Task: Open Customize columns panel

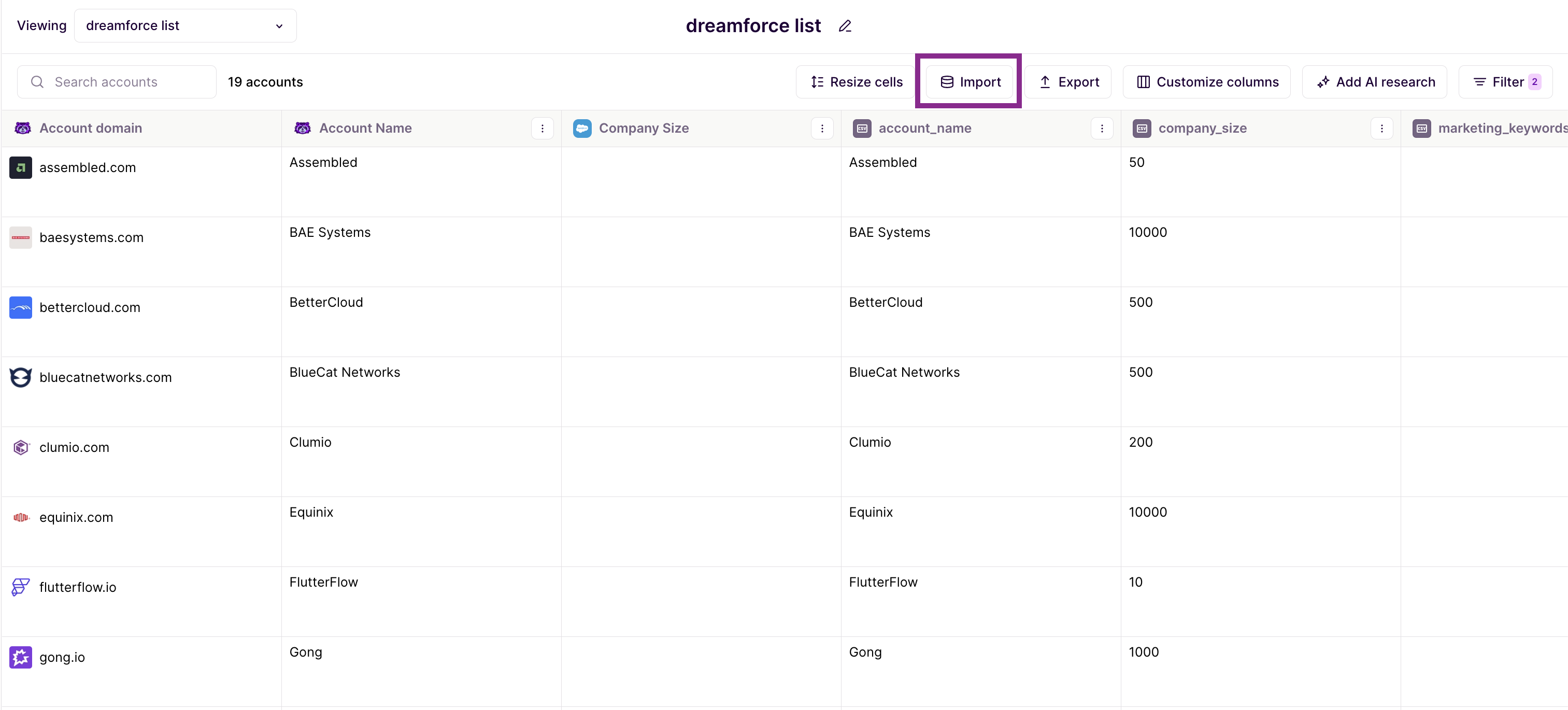Action: [x=1206, y=81]
